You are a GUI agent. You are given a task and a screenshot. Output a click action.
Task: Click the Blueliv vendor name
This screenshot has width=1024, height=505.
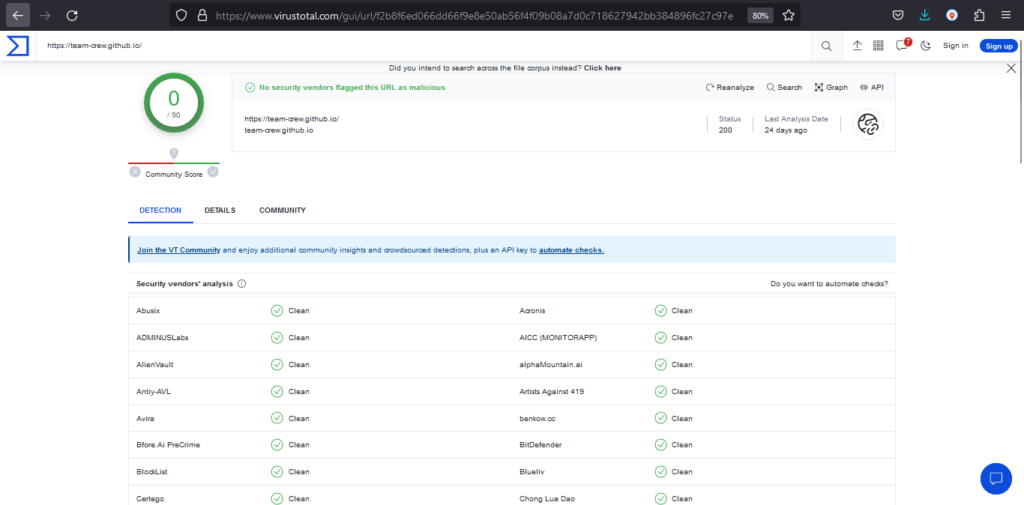(x=532, y=472)
